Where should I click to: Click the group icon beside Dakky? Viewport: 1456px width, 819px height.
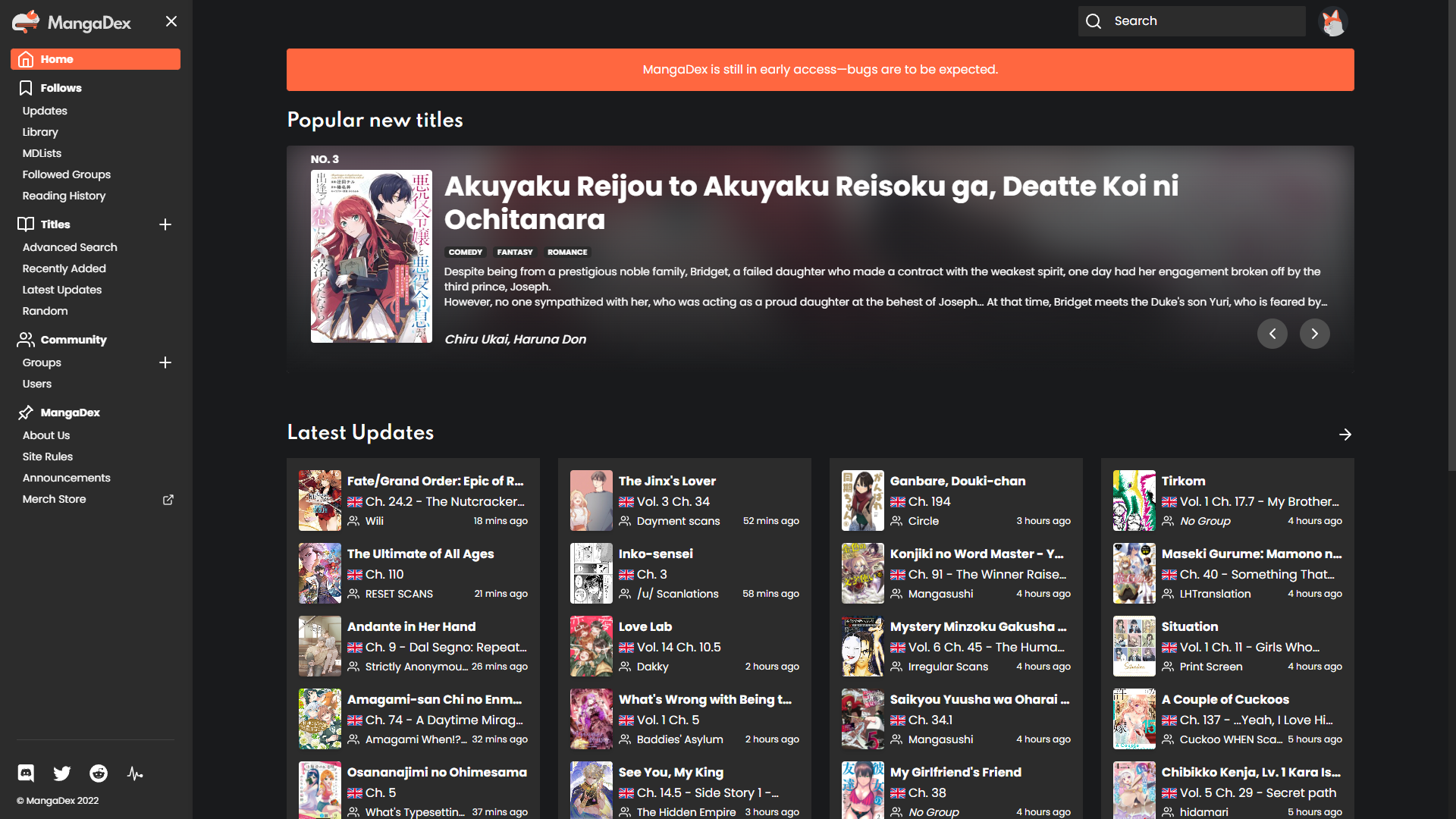click(625, 667)
